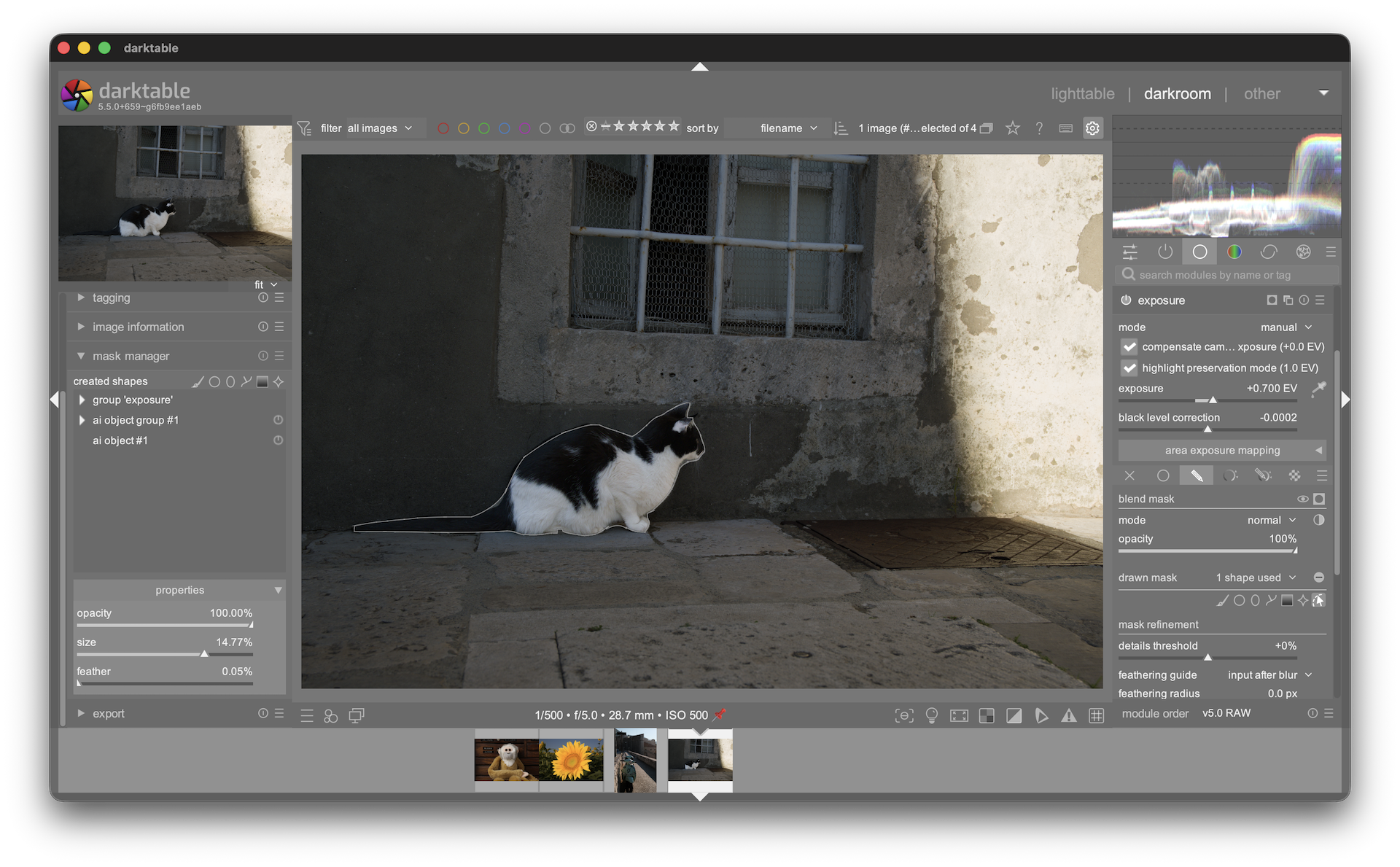This screenshot has height=867, width=1400.
Task: Click the area exposure mapping button
Action: point(1222,451)
